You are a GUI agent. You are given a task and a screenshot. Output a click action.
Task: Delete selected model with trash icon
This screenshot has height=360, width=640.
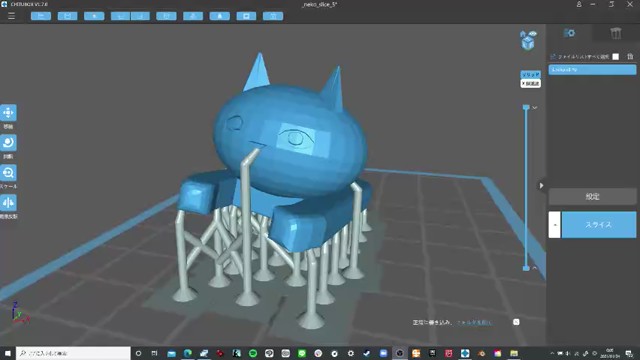tap(630, 56)
